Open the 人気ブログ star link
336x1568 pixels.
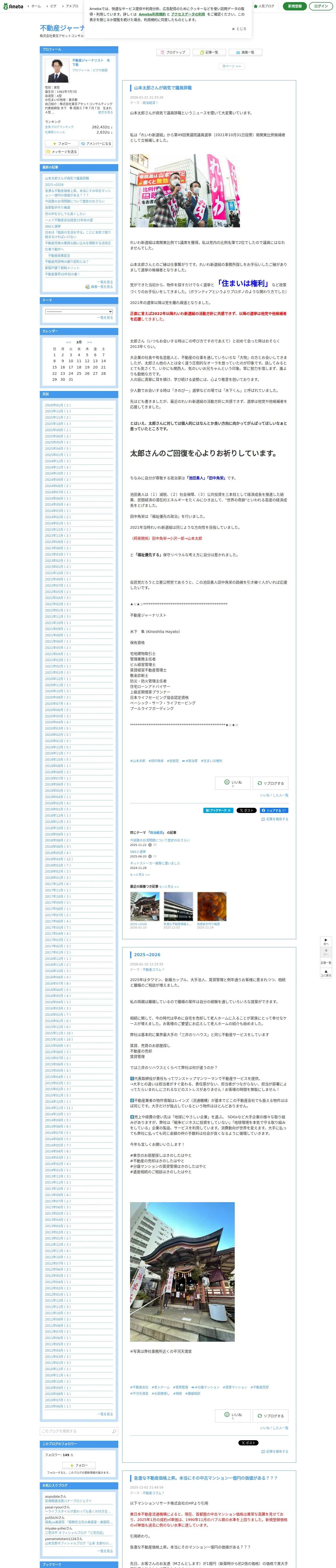[x=264, y=6]
